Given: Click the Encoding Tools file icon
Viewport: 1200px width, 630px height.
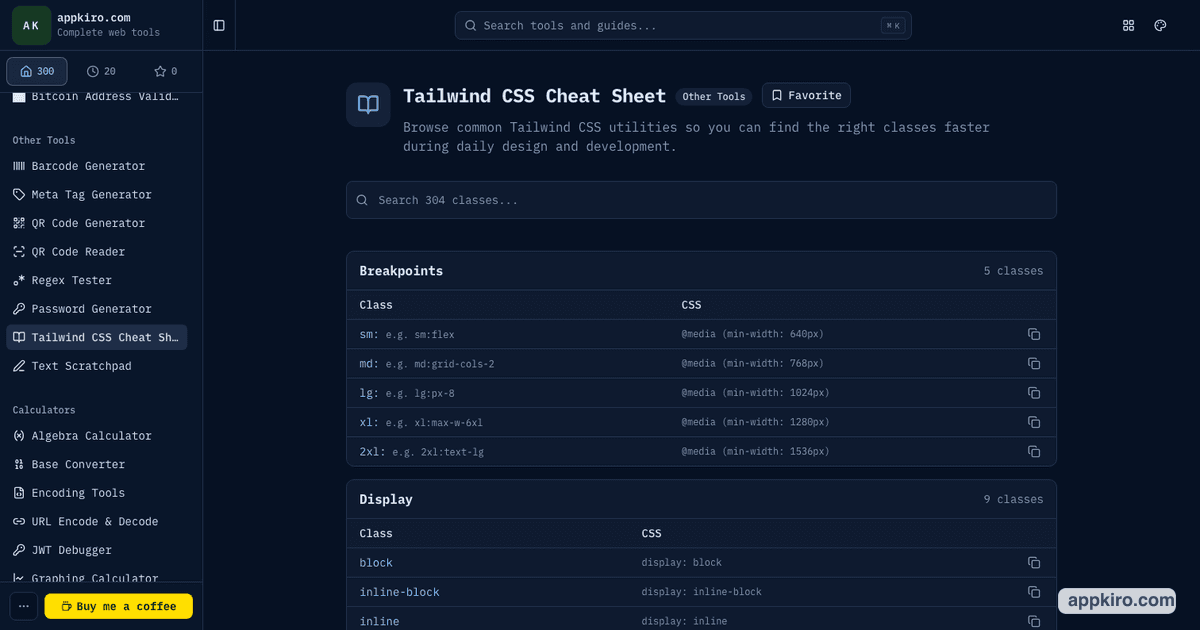Looking at the screenshot, I should tap(19, 493).
